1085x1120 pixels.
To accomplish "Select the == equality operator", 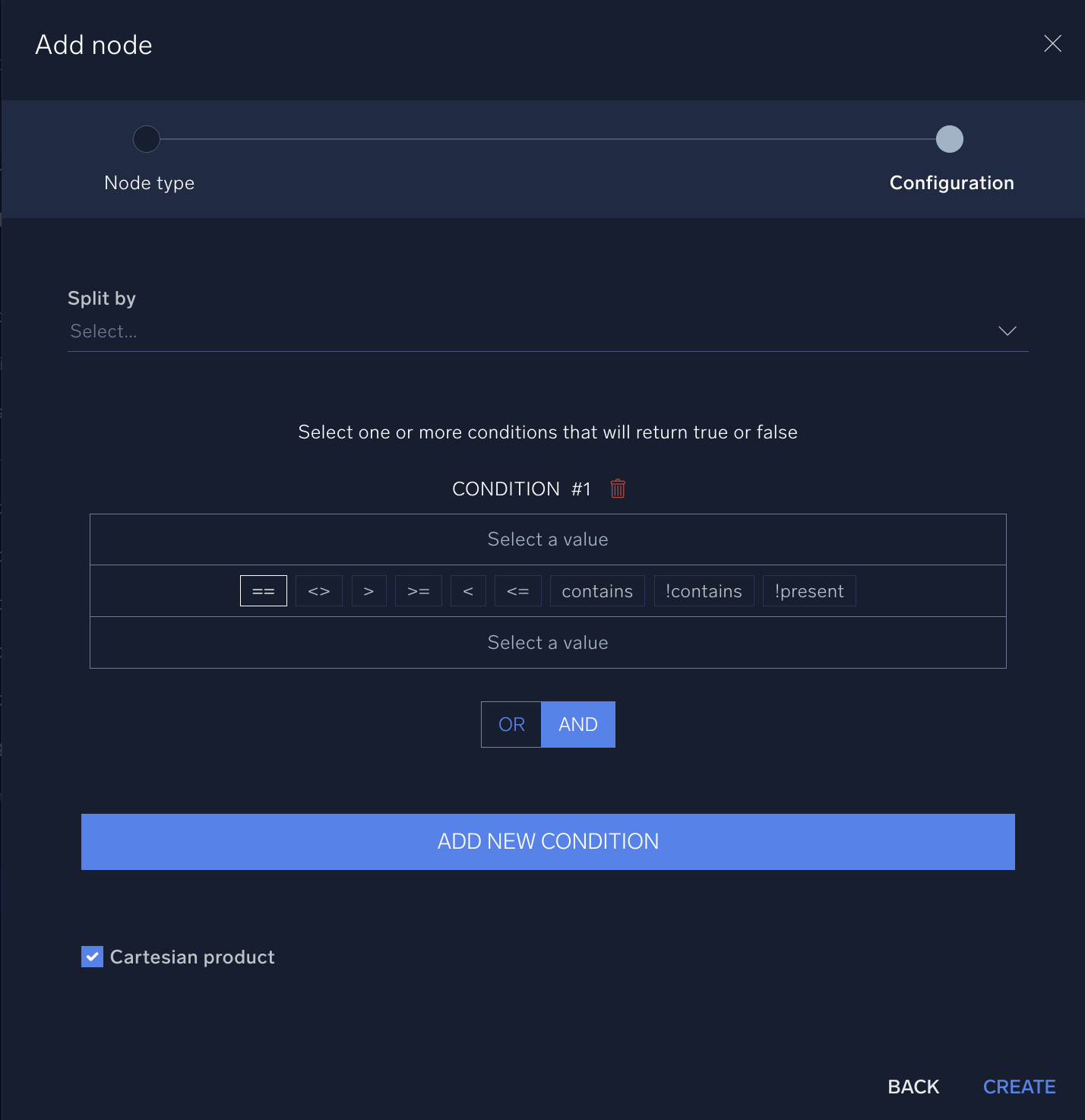I will [x=263, y=590].
